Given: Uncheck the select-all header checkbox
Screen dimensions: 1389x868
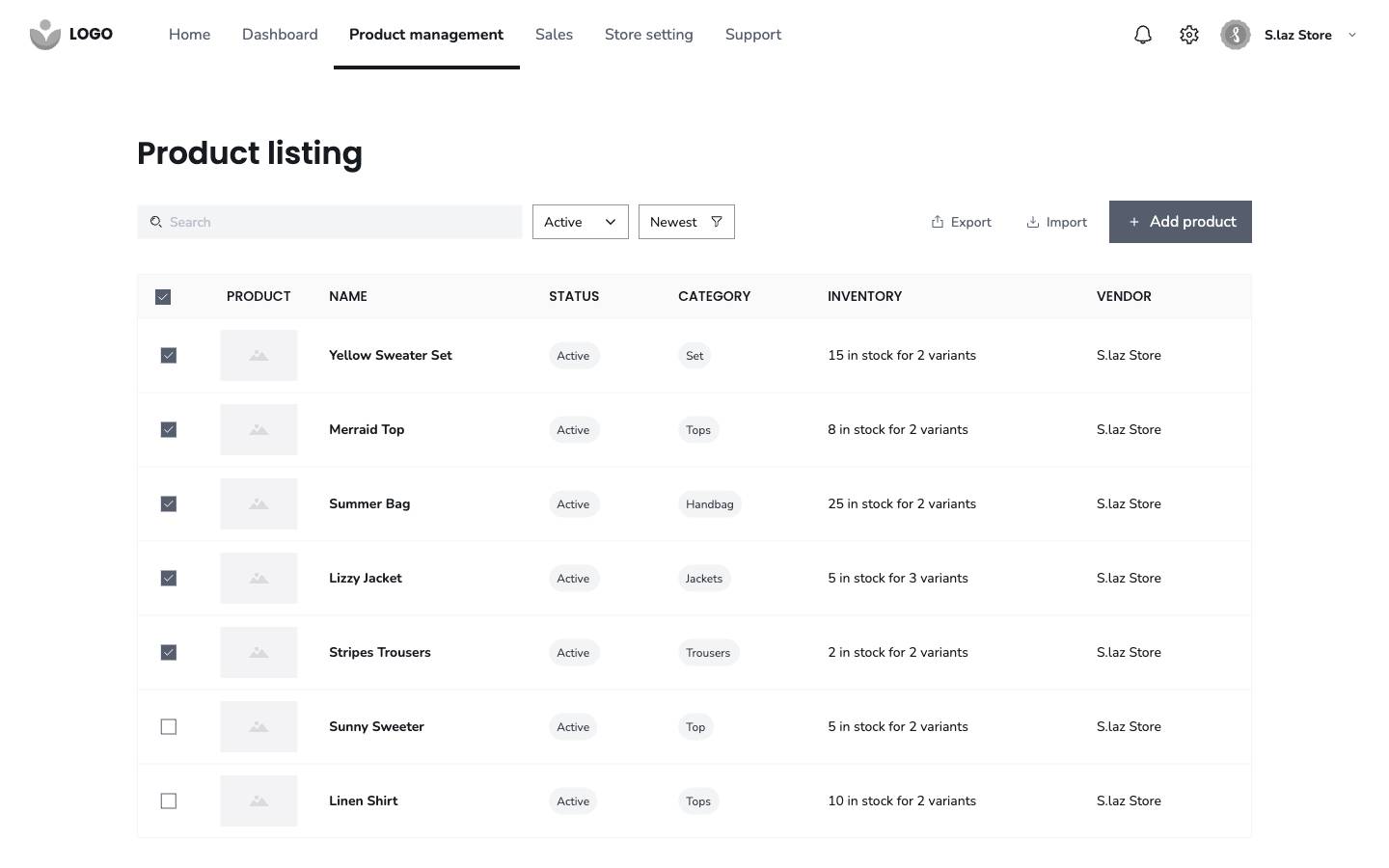Looking at the screenshot, I should point(163,297).
